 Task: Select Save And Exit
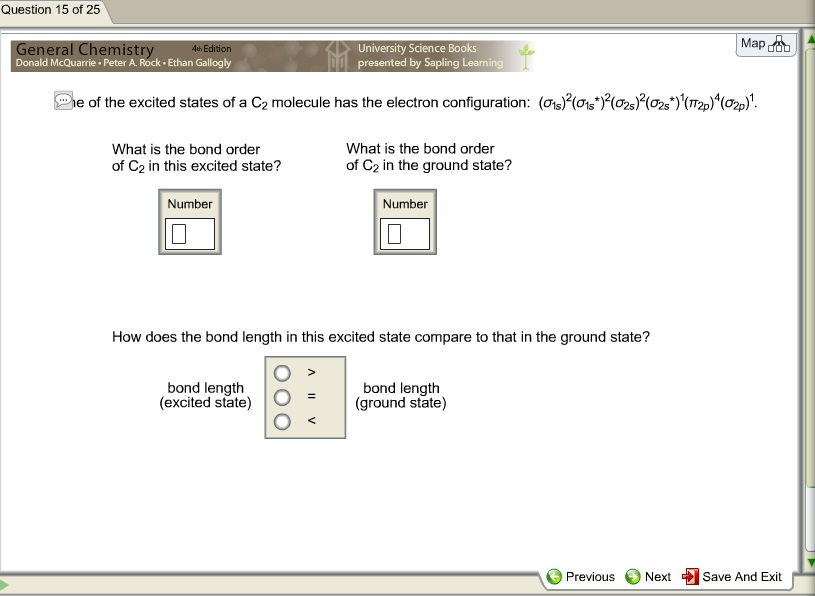[733, 577]
